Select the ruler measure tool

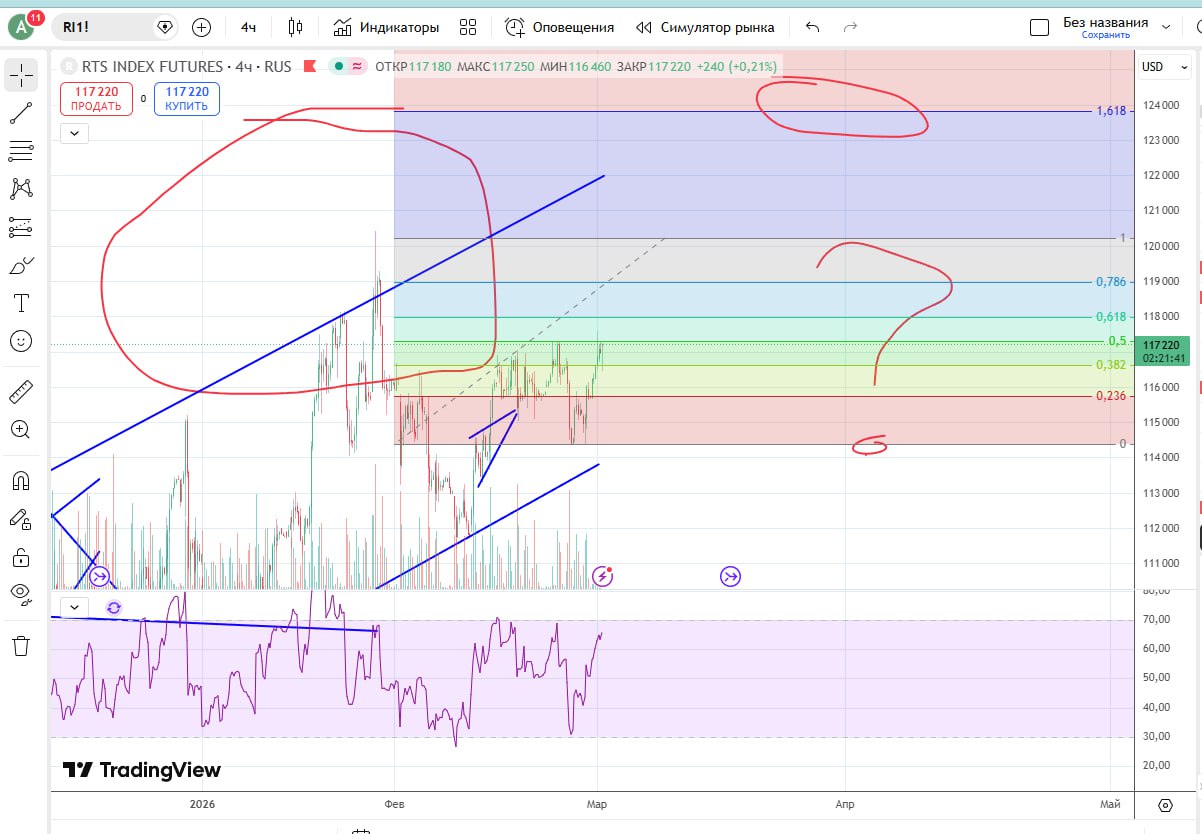tap(21, 391)
